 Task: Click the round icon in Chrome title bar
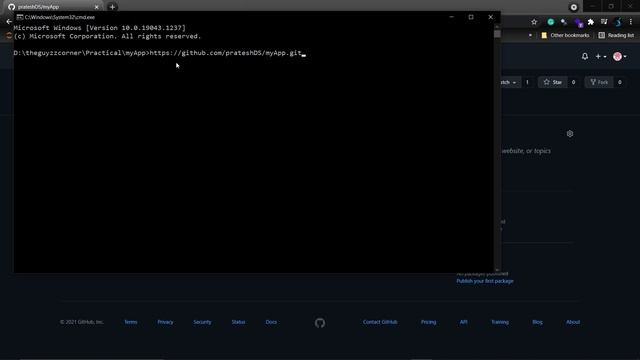tap(573, 7)
